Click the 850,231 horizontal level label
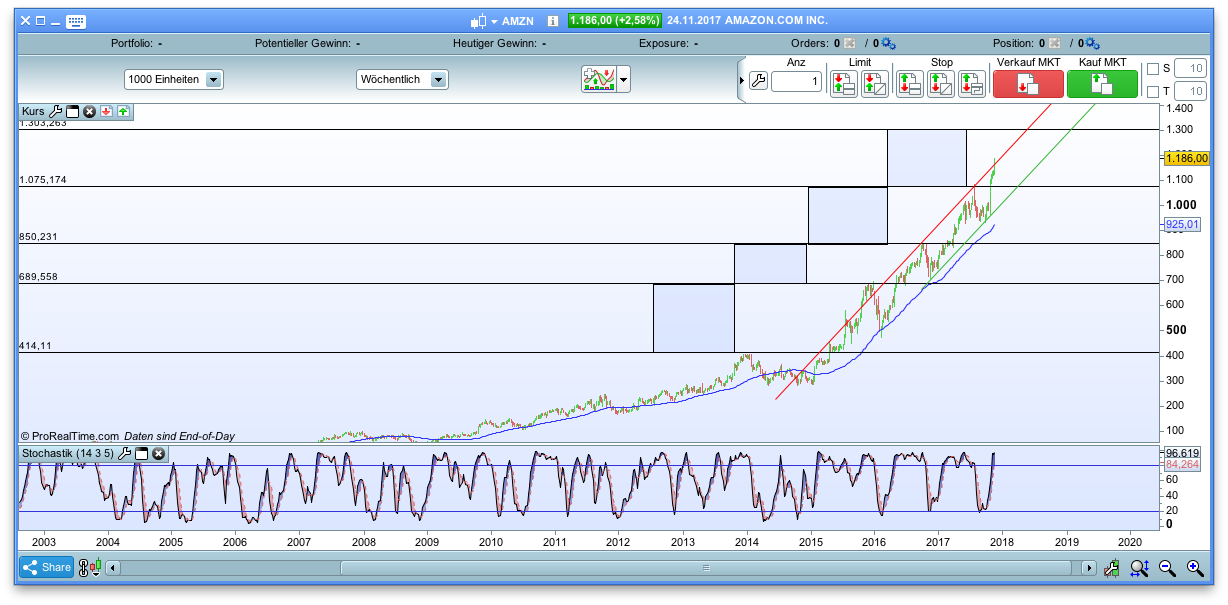Image resolution: width=1228 pixels, height=605 pixels. pyautogui.click(x=38, y=237)
